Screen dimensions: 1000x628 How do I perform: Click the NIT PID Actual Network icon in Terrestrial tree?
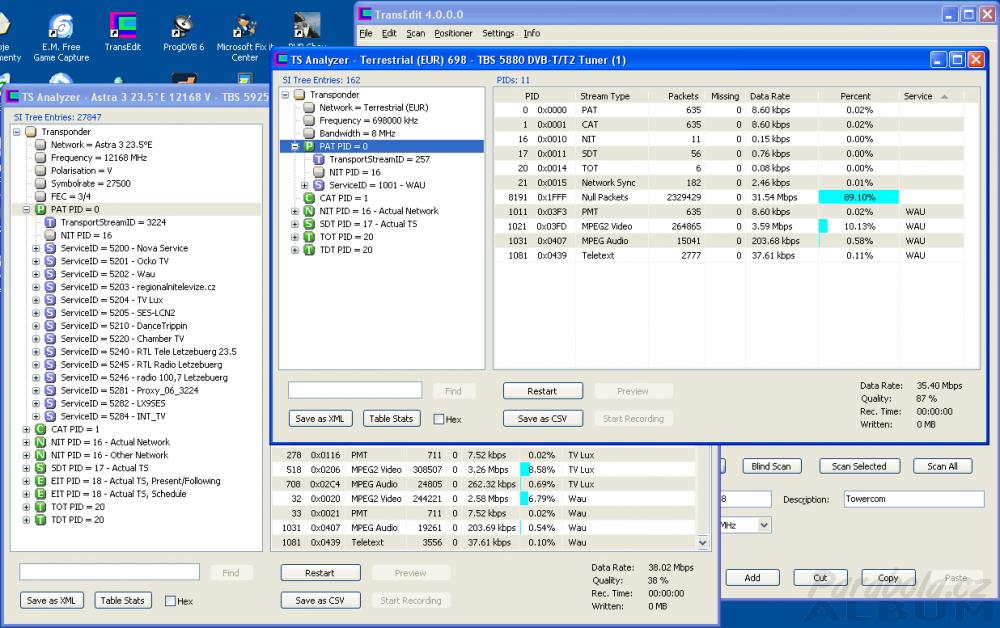(309, 211)
